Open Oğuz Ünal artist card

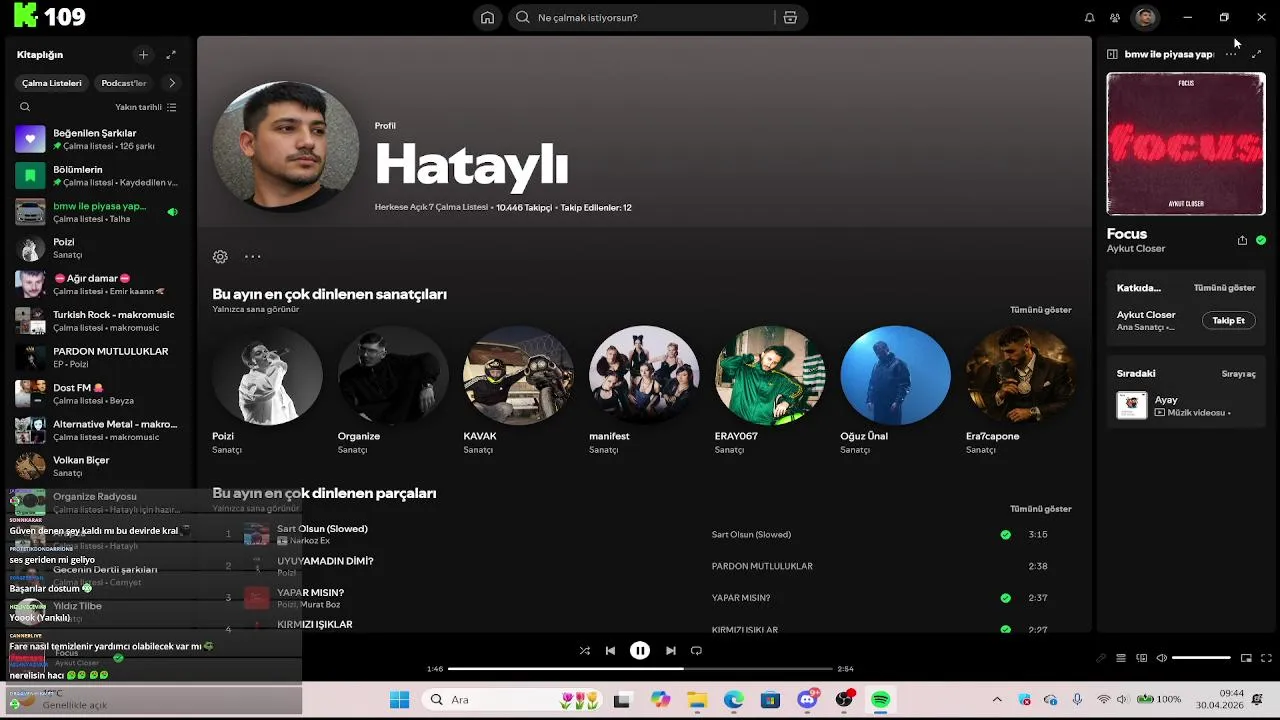coord(895,390)
